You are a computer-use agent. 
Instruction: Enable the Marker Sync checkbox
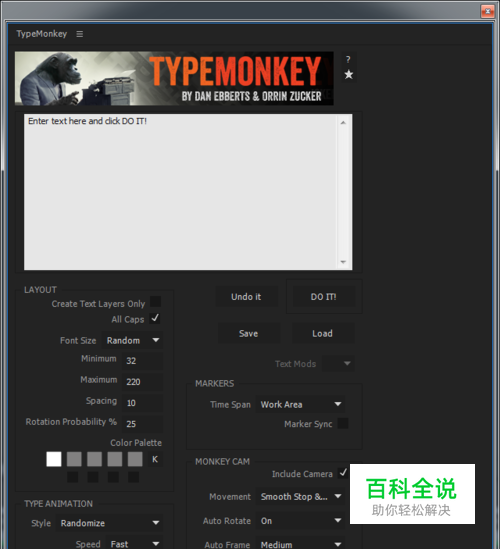[343, 423]
